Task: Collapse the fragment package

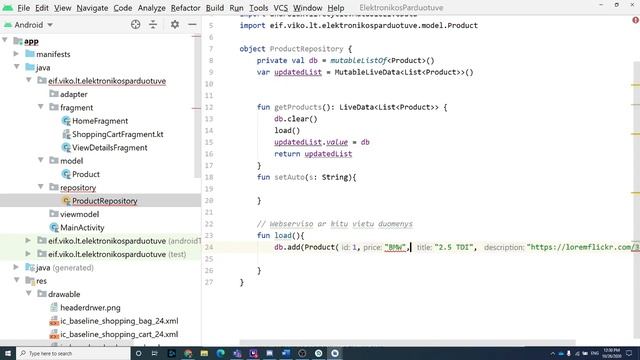Action: click(x=41, y=107)
